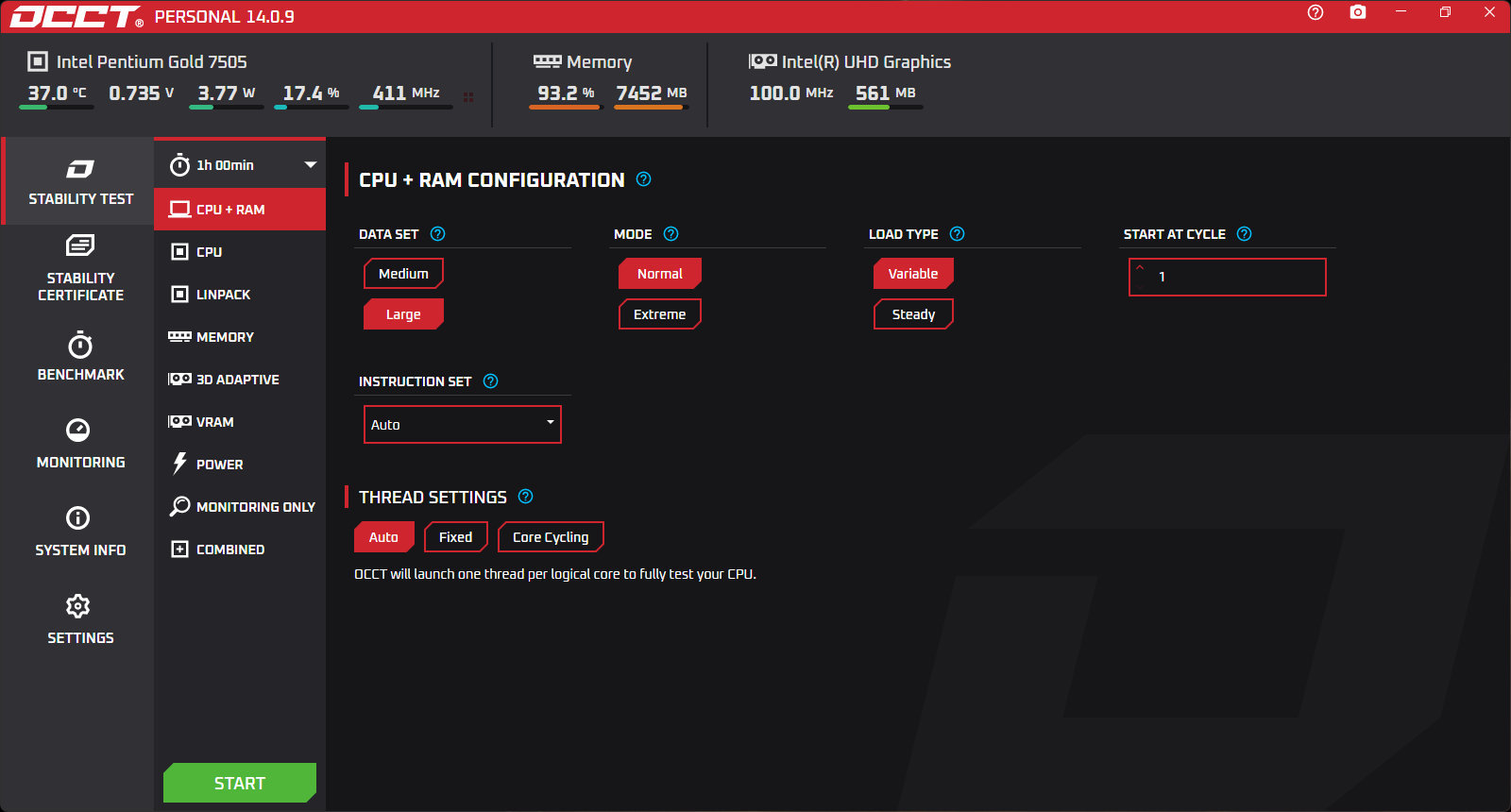Select the CPU + RAM test
Viewport: 1511px width, 812px height.
[x=240, y=210]
